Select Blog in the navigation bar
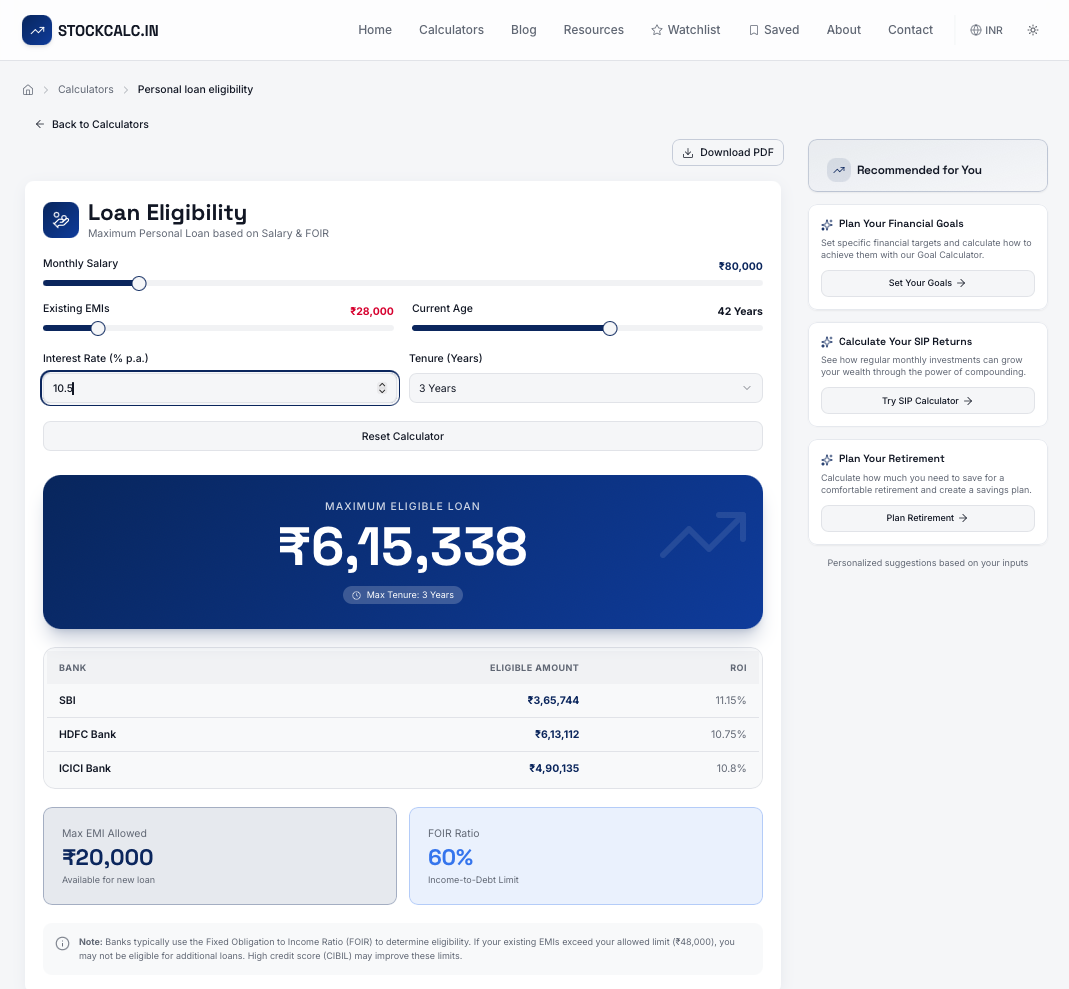 [523, 30]
